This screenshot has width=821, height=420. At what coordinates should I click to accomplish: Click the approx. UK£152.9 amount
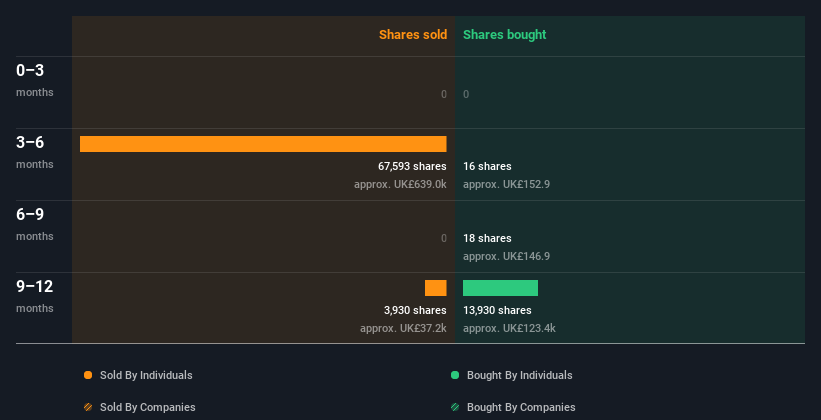click(x=506, y=184)
